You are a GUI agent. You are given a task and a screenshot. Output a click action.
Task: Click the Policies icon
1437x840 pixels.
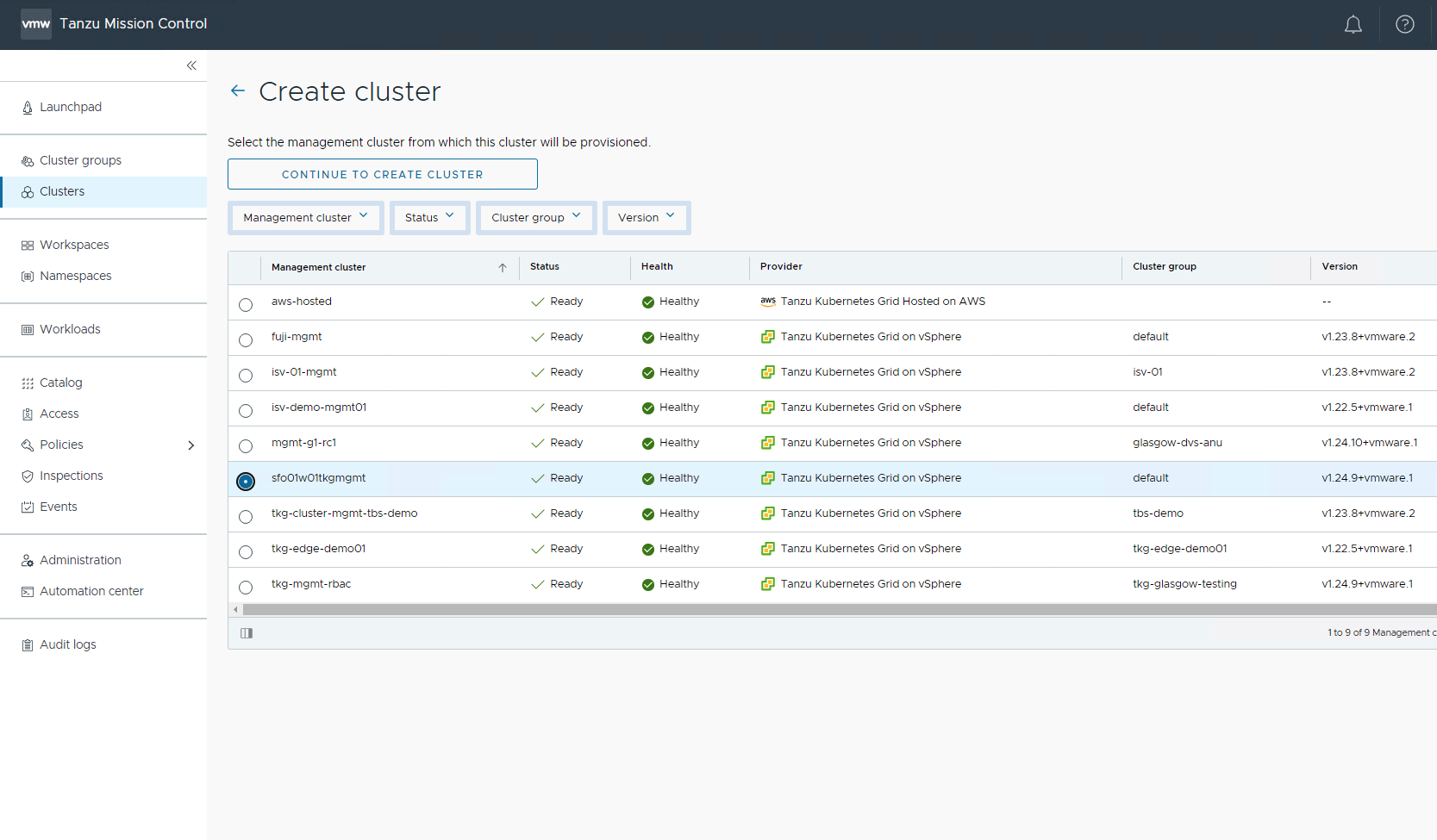tap(28, 445)
